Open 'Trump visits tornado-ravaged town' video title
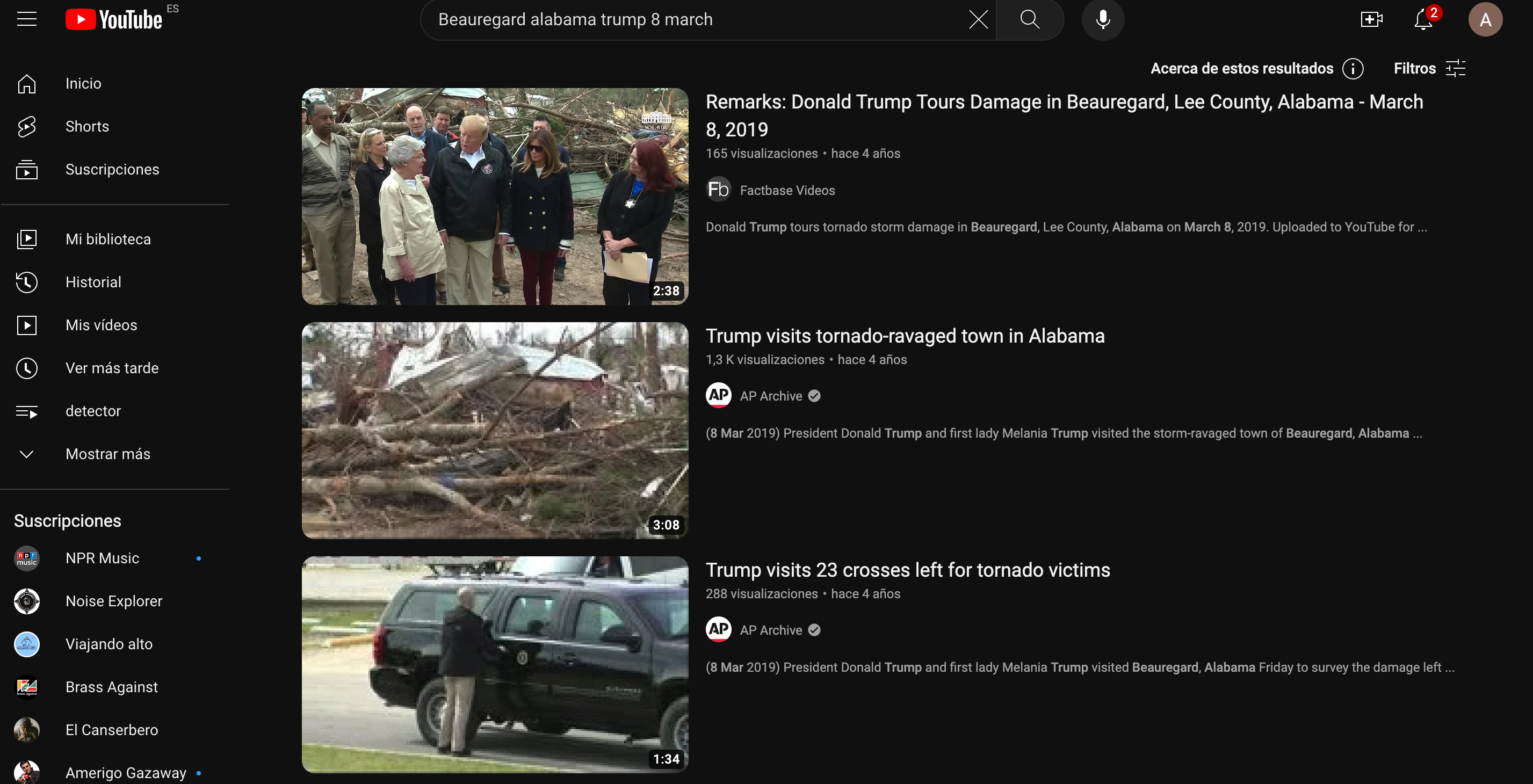Screen dimensions: 1533x784 [x=905, y=336]
